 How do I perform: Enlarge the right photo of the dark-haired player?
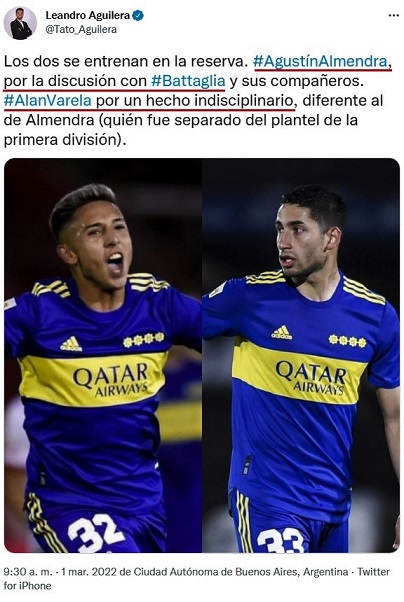301,355
